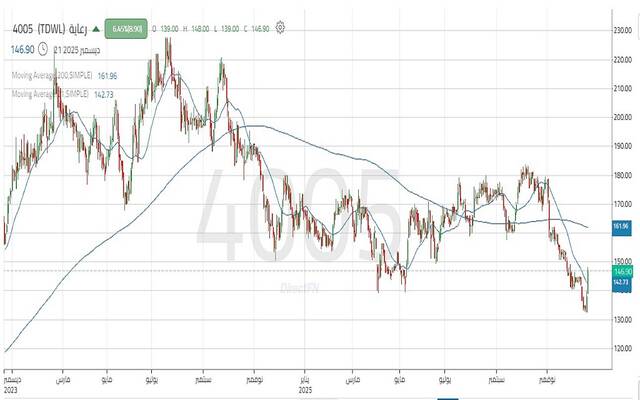
Task: Click the 2025 يناير date axis label
Action: pyautogui.click(x=301, y=383)
